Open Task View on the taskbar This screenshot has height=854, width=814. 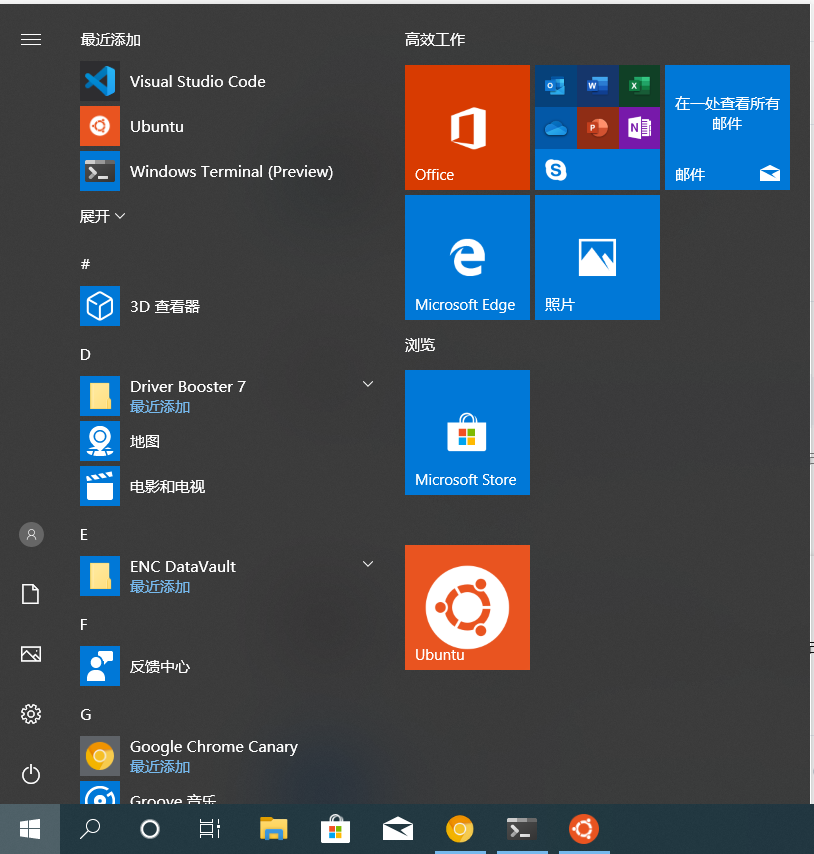[x=210, y=829]
